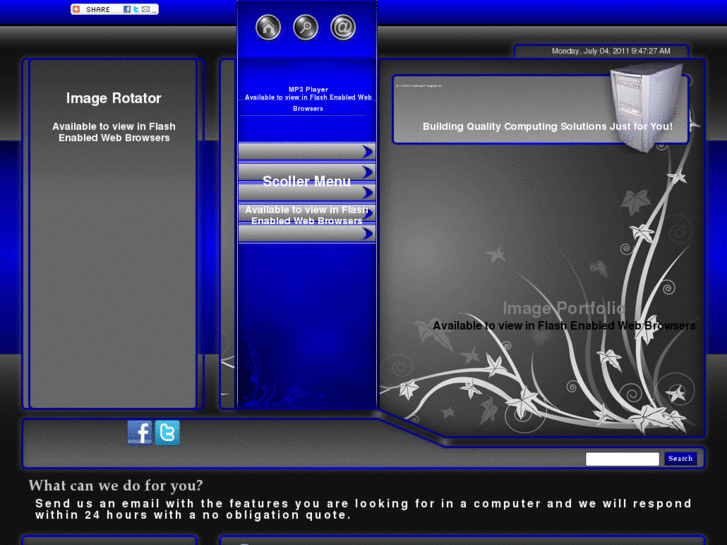The width and height of the screenshot is (727, 545).
Task: Go to the Home page icon
Action: (268, 27)
